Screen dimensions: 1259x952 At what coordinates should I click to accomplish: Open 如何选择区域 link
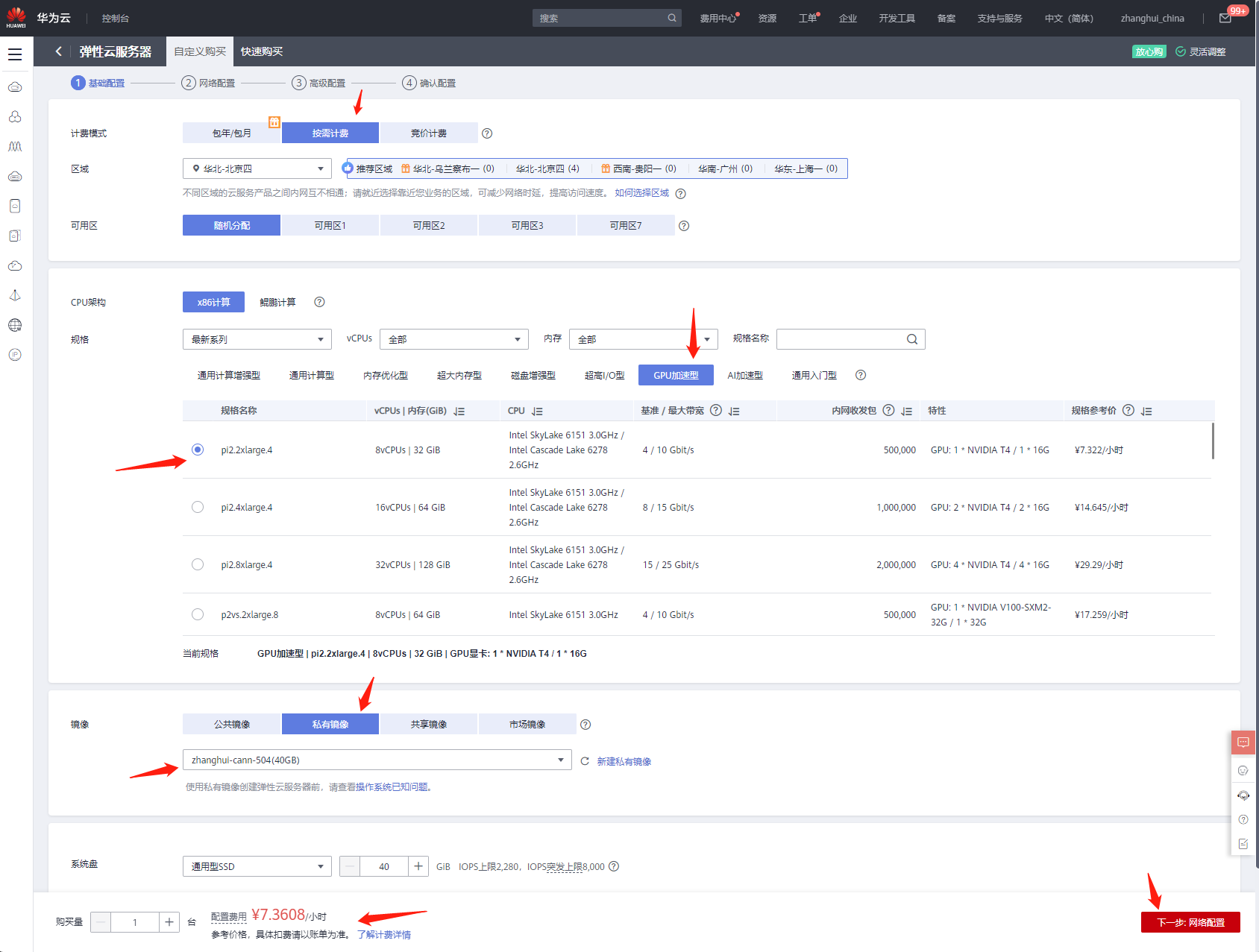(642, 192)
